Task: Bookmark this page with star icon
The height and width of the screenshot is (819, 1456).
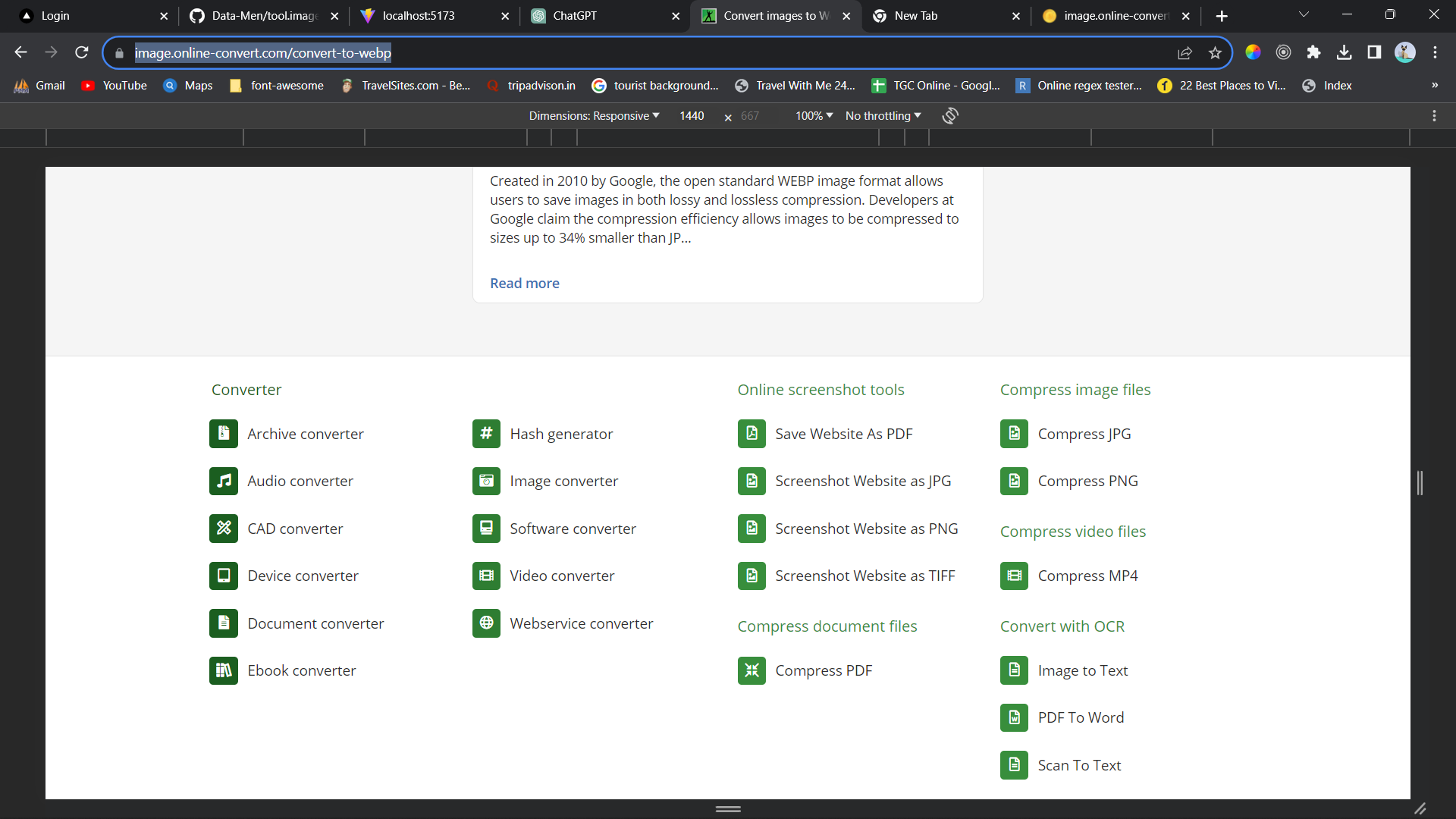Action: 1216,52
